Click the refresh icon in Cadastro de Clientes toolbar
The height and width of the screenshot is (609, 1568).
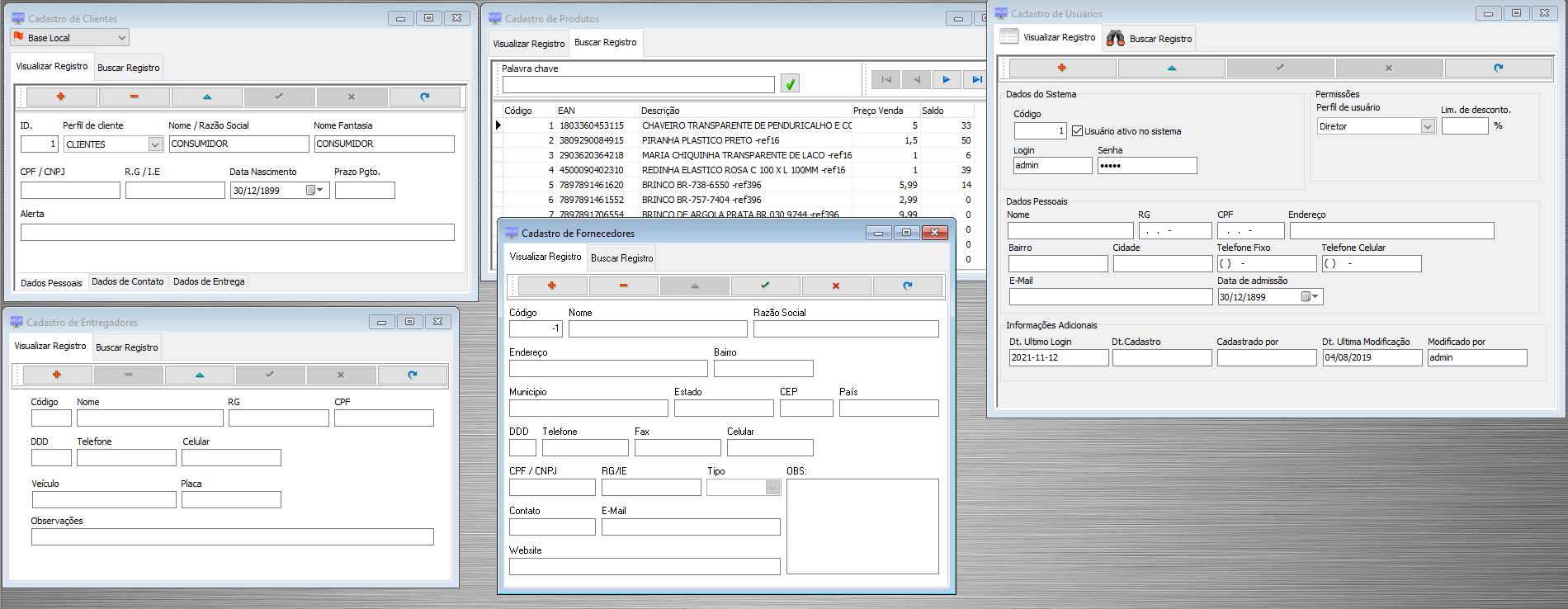point(425,97)
